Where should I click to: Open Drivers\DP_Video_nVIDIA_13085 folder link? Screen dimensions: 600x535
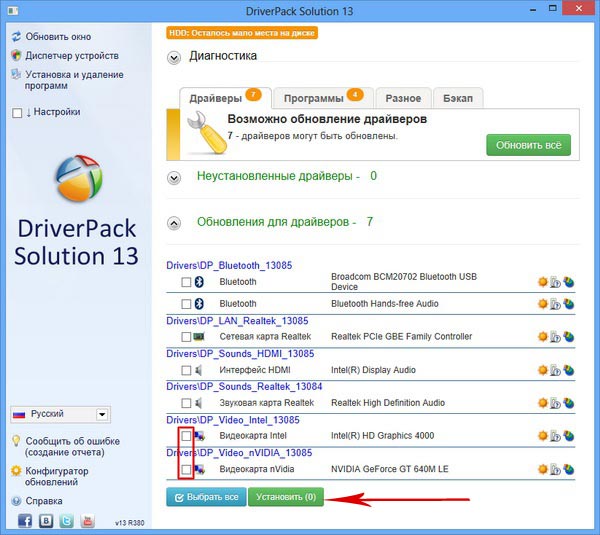[x=239, y=453]
